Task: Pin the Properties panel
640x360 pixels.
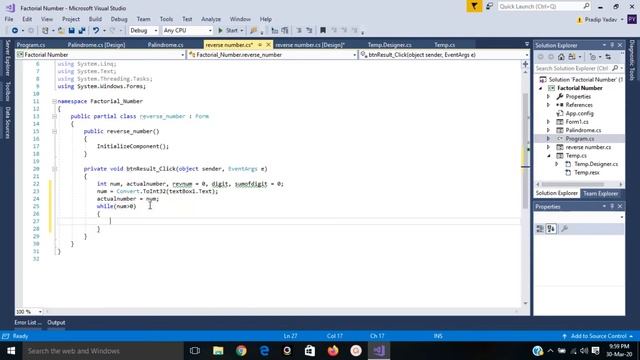Action: [x=612, y=207]
